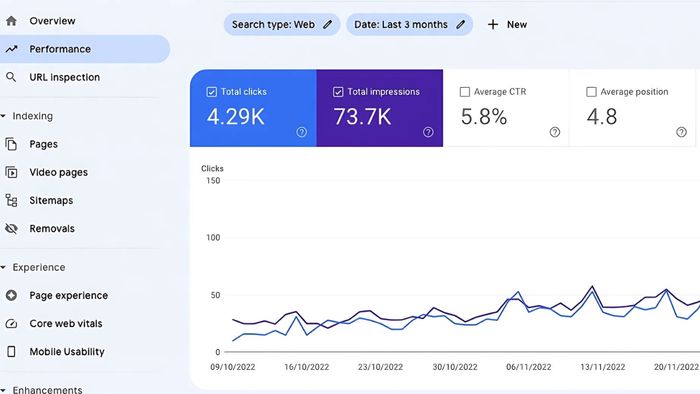Click the Date: Last 3 months chip
Viewport: 700px width, 394px height.
click(x=409, y=25)
